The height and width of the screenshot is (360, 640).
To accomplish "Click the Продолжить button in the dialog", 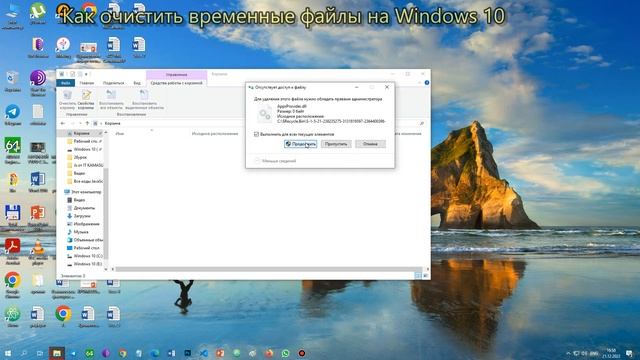I will (x=300, y=144).
